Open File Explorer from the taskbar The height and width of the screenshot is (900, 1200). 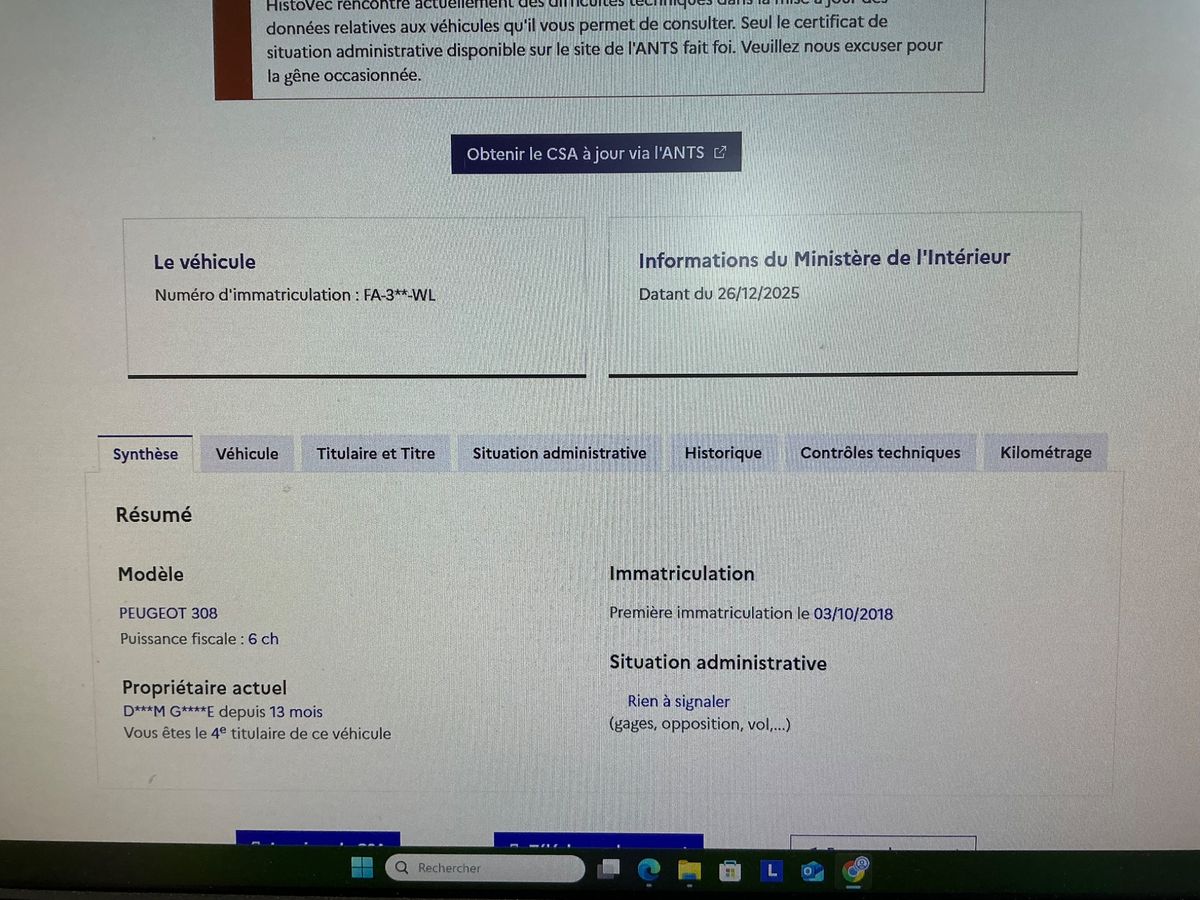(x=689, y=870)
